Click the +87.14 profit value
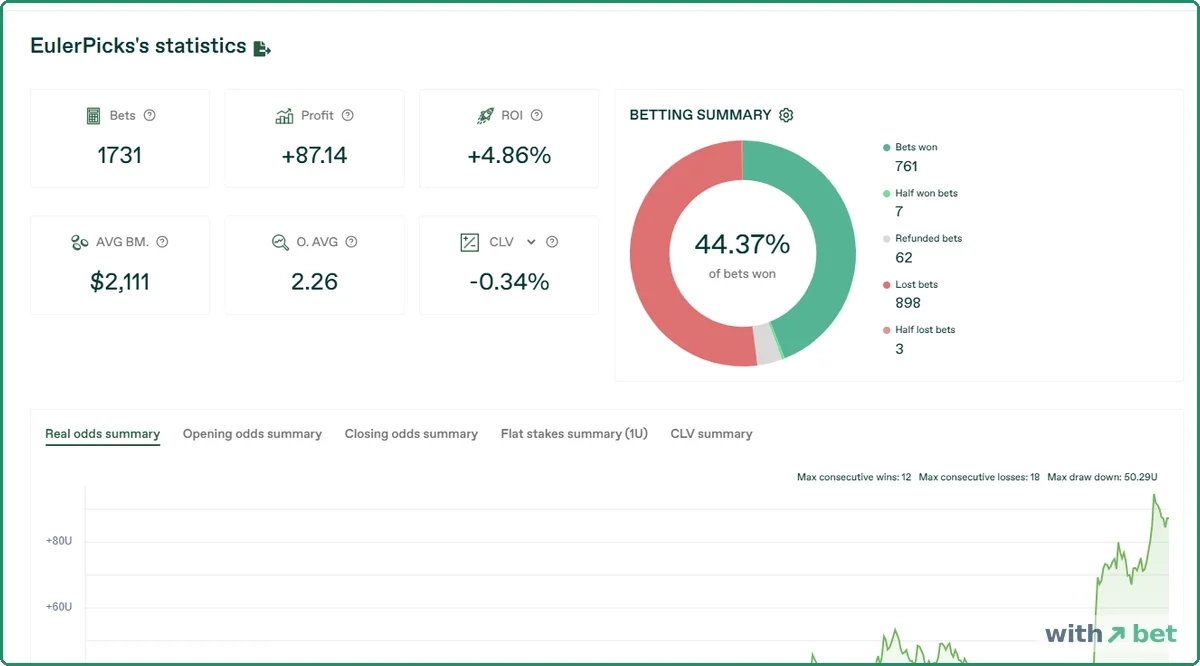The height and width of the screenshot is (666, 1200). click(314, 156)
